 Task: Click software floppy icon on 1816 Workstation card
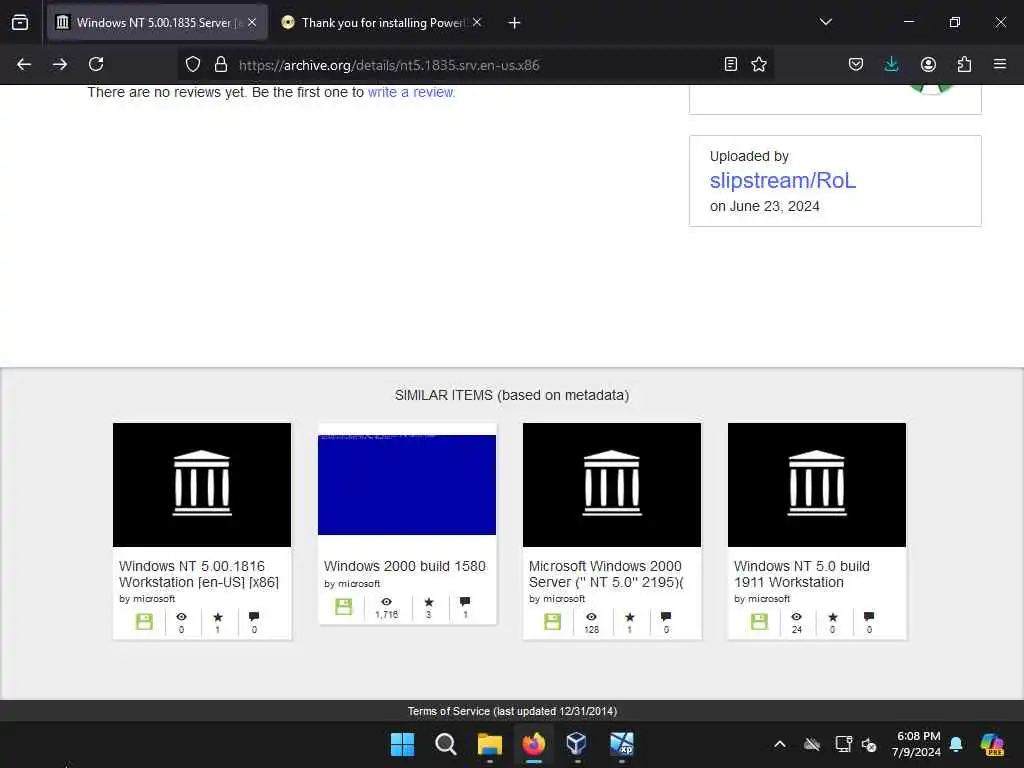(144, 621)
